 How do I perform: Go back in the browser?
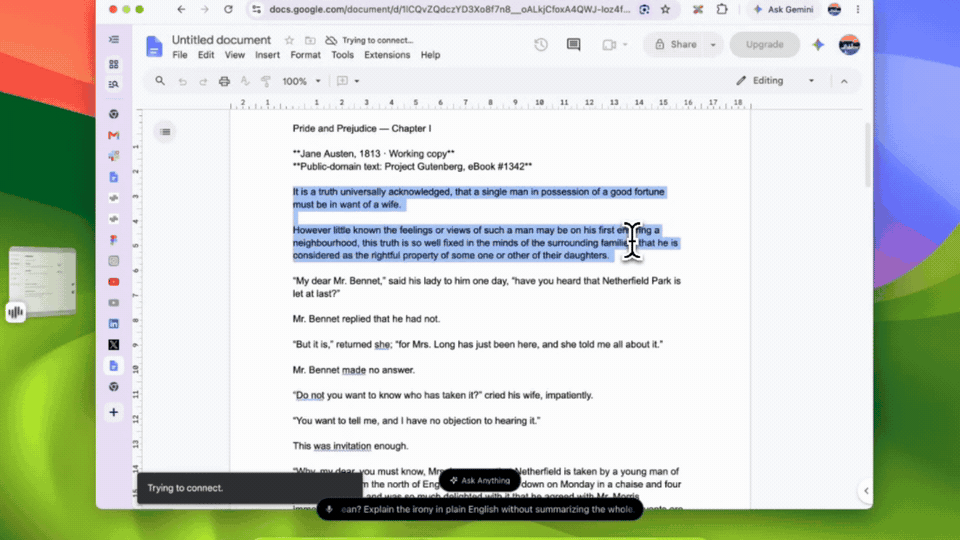coord(181,9)
